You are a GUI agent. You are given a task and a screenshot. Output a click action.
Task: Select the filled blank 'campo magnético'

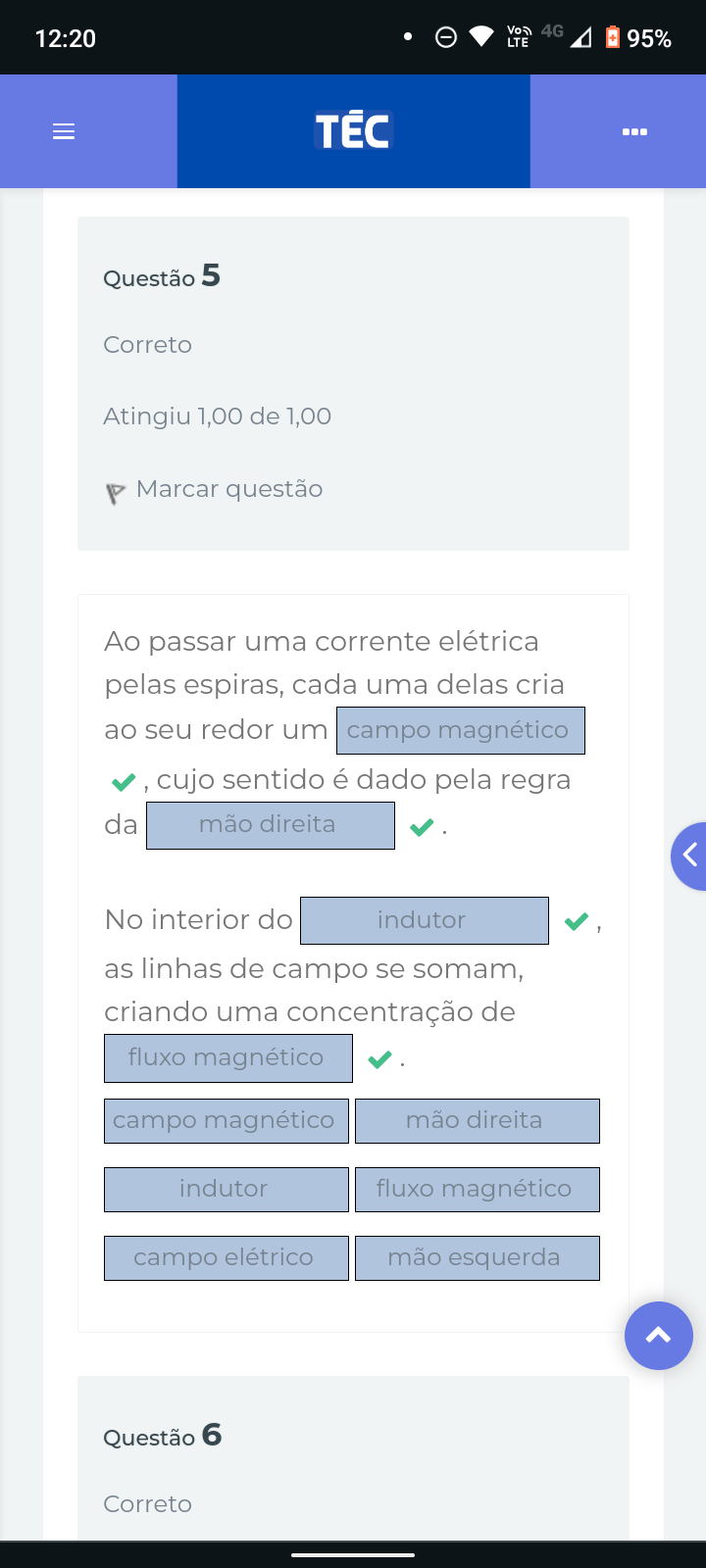click(460, 731)
